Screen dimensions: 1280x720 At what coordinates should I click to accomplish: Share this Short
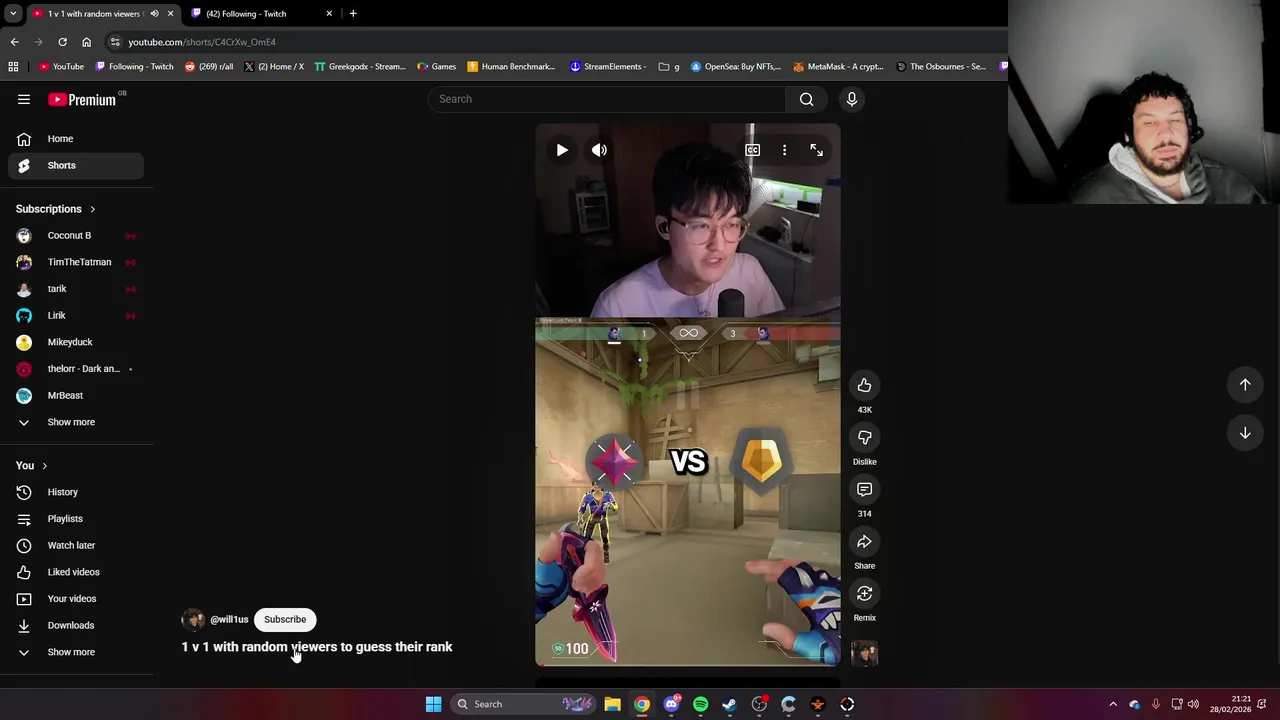pyautogui.click(x=864, y=541)
